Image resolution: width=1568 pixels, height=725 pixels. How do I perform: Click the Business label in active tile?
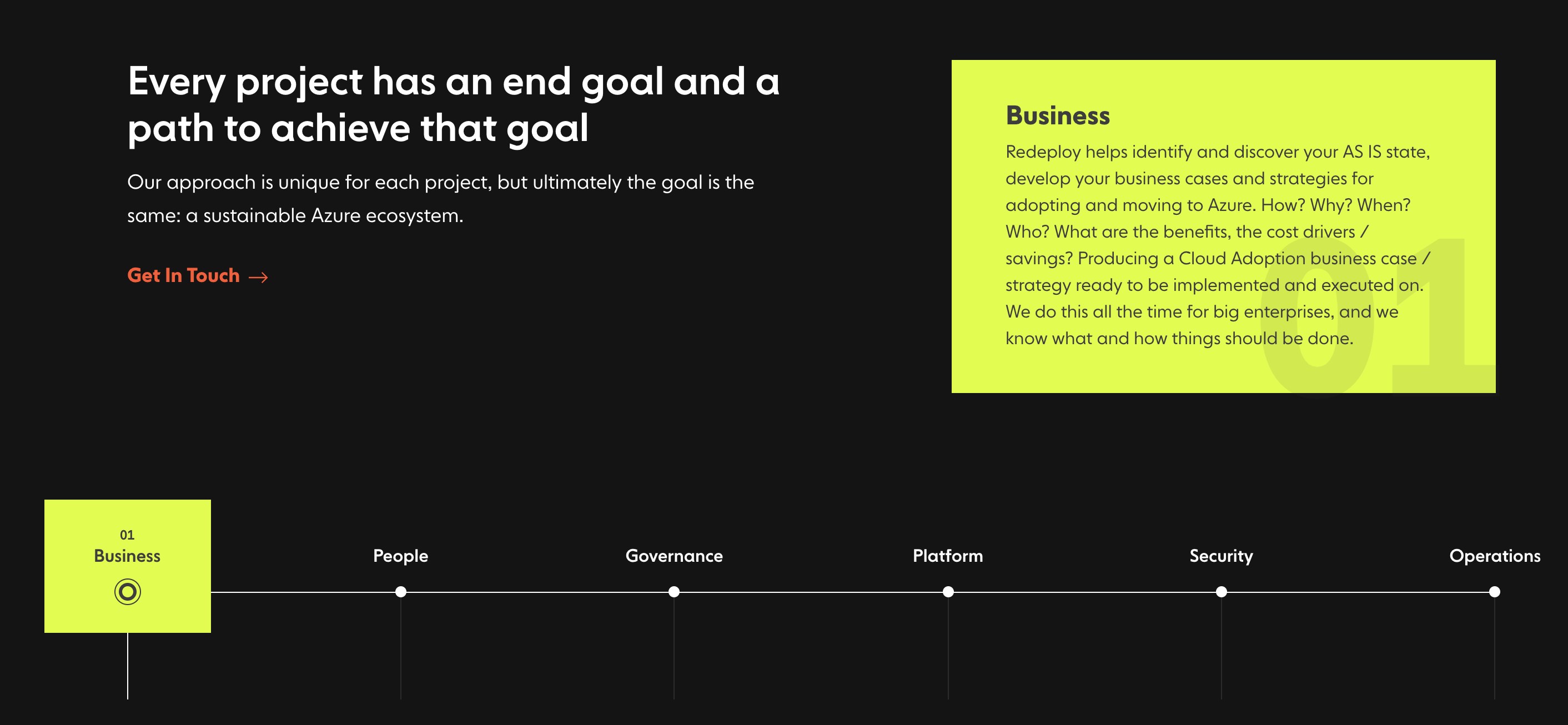(x=127, y=556)
